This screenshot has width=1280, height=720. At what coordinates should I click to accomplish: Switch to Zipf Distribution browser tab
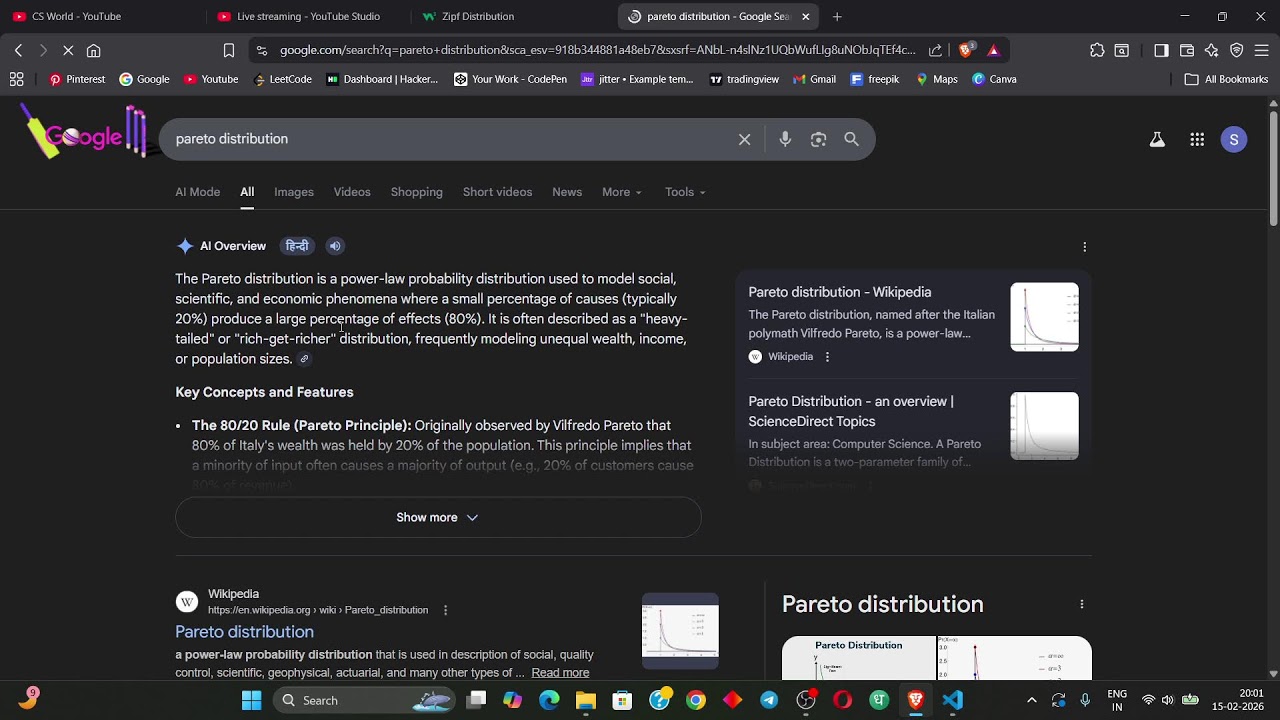click(x=511, y=16)
